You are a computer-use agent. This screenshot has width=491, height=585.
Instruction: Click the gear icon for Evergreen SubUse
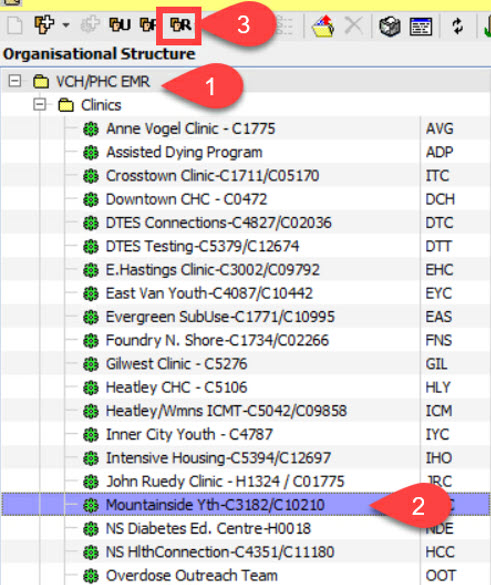[91, 317]
